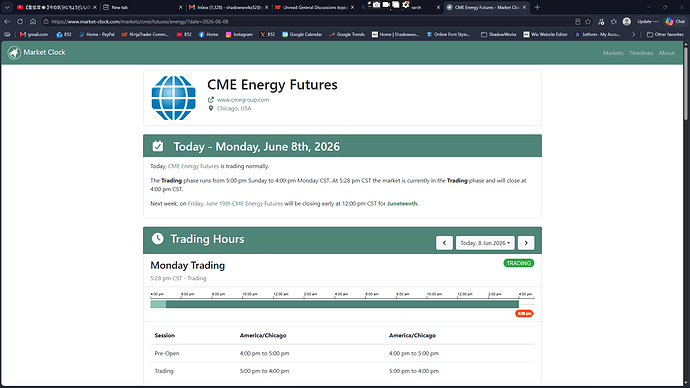Bookmark this page with the star icon

[x=588, y=22]
